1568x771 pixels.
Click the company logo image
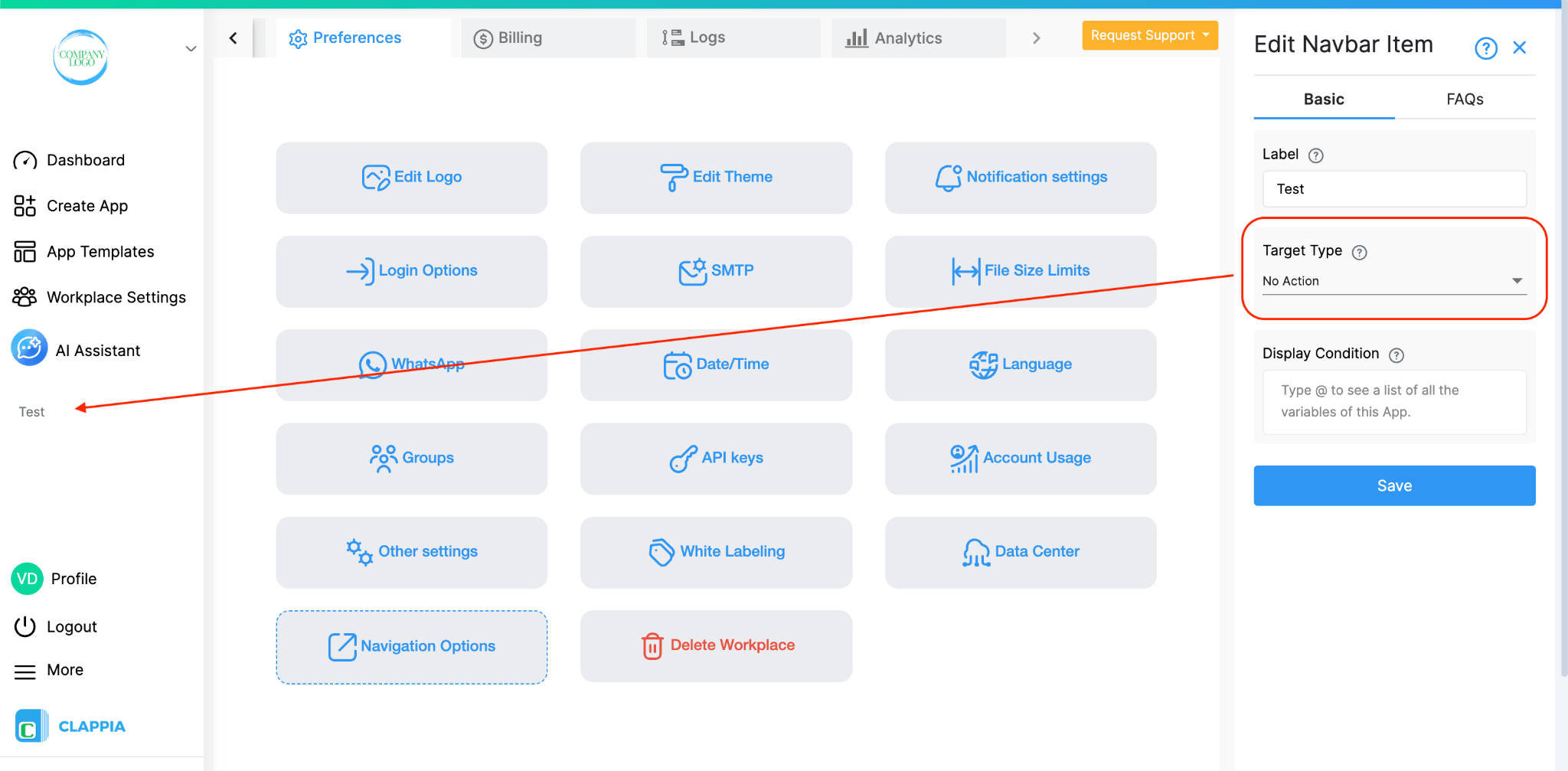(x=80, y=57)
